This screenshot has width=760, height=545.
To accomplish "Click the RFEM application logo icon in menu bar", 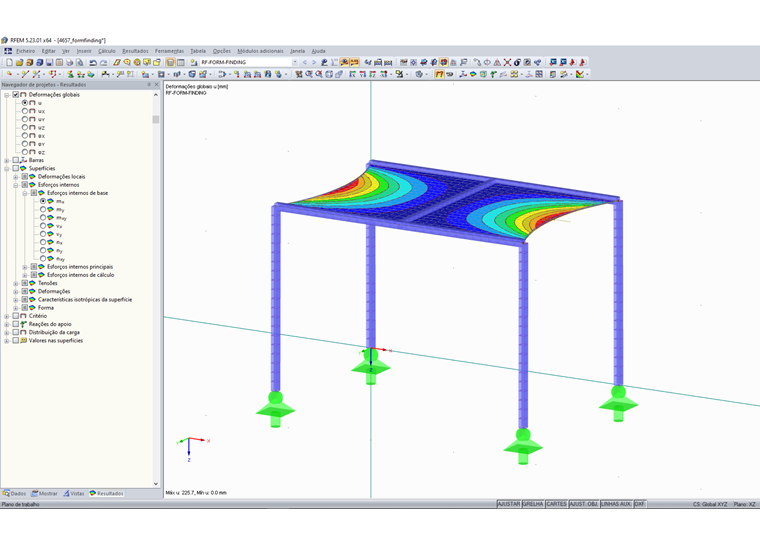I will pyautogui.click(x=8, y=51).
